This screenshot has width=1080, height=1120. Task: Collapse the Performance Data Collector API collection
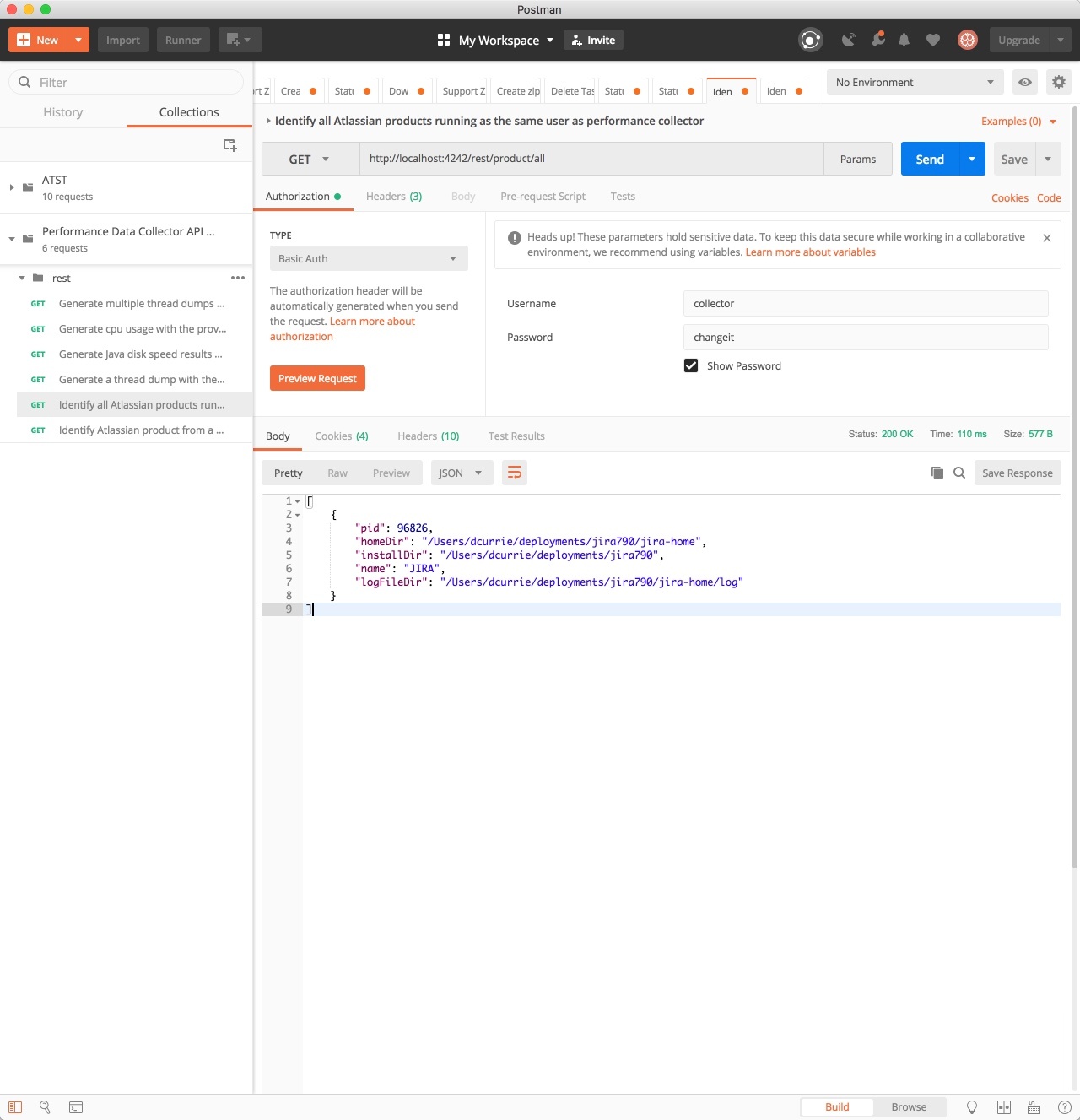click(x=12, y=239)
